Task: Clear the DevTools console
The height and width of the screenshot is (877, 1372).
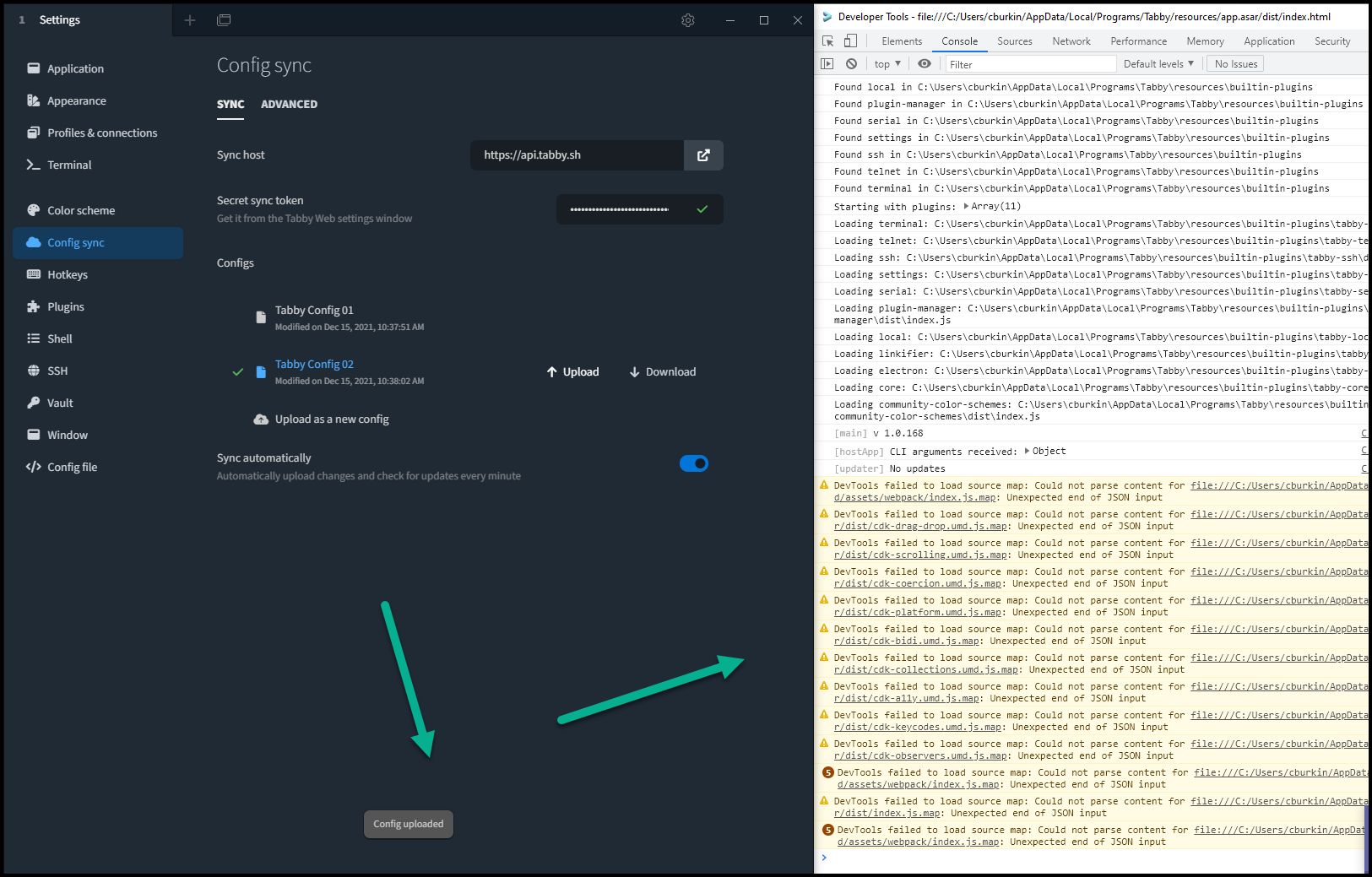Action: click(851, 63)
